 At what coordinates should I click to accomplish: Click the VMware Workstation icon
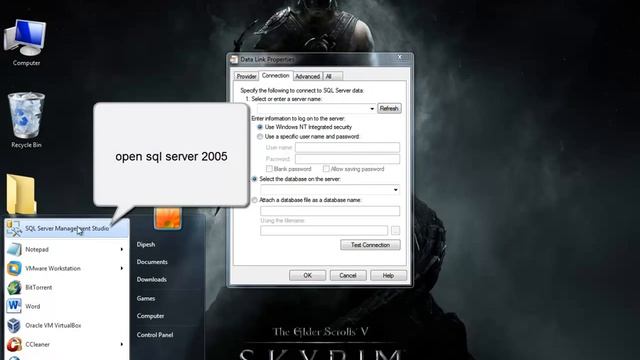click(x=14, y=268)
